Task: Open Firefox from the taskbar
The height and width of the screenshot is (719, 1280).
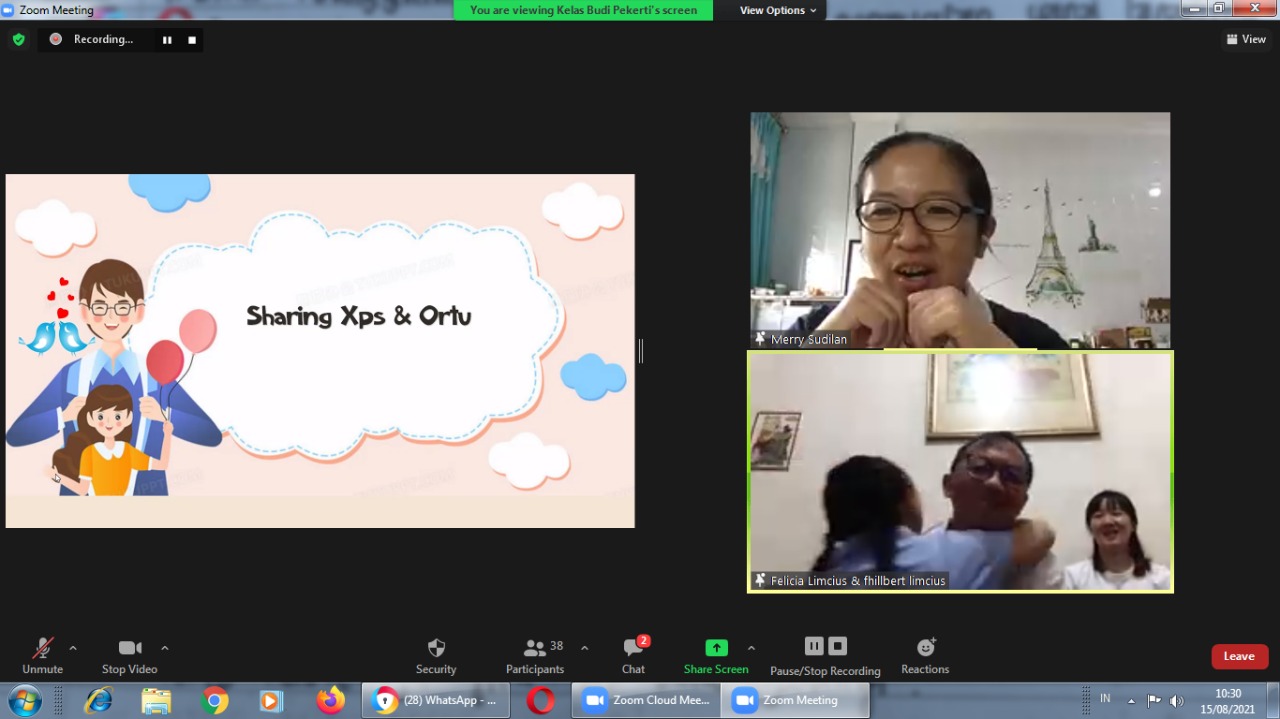Action: 330,701
